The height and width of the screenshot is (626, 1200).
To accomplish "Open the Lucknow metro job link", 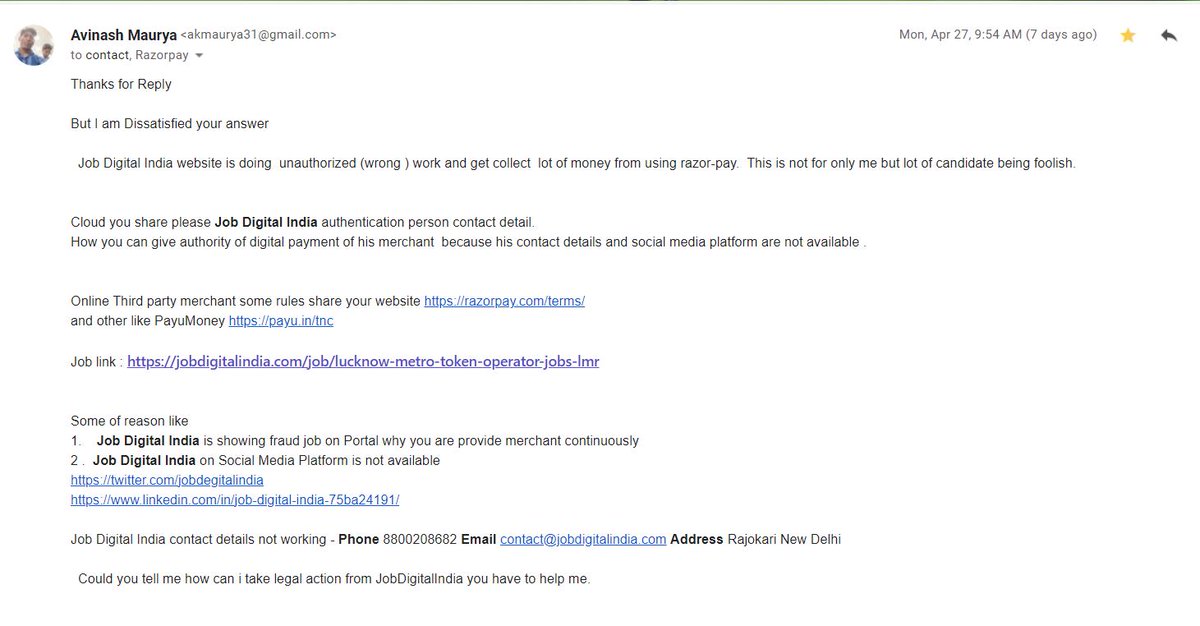I will [363, 362].
